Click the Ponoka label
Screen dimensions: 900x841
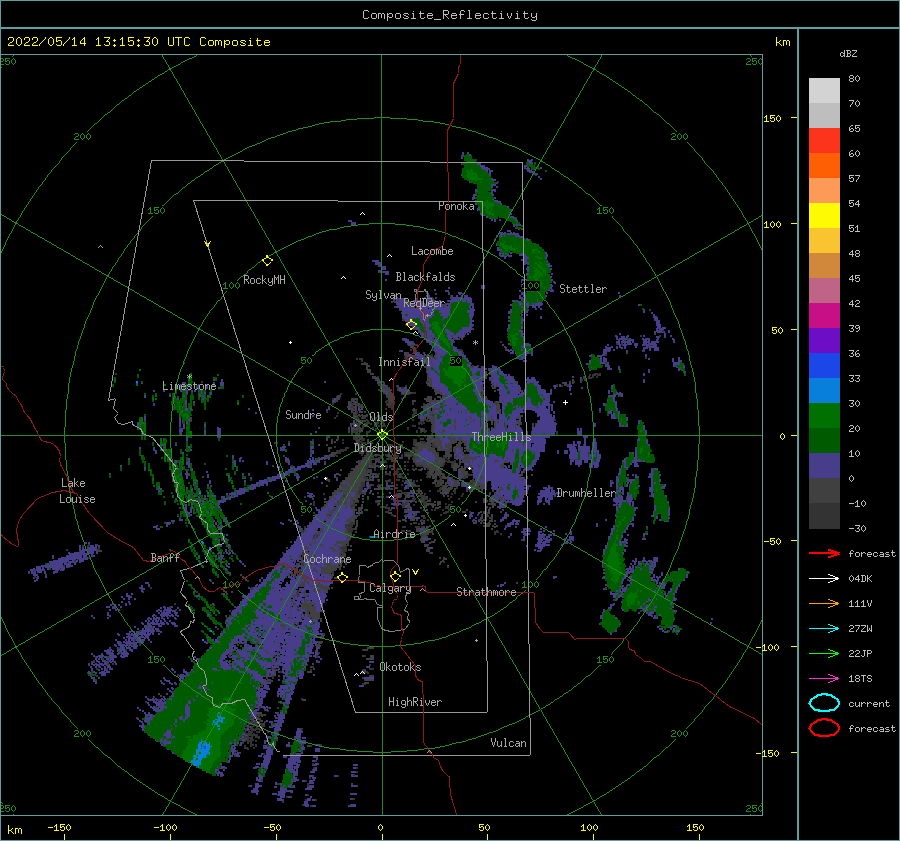coord(456,206)
